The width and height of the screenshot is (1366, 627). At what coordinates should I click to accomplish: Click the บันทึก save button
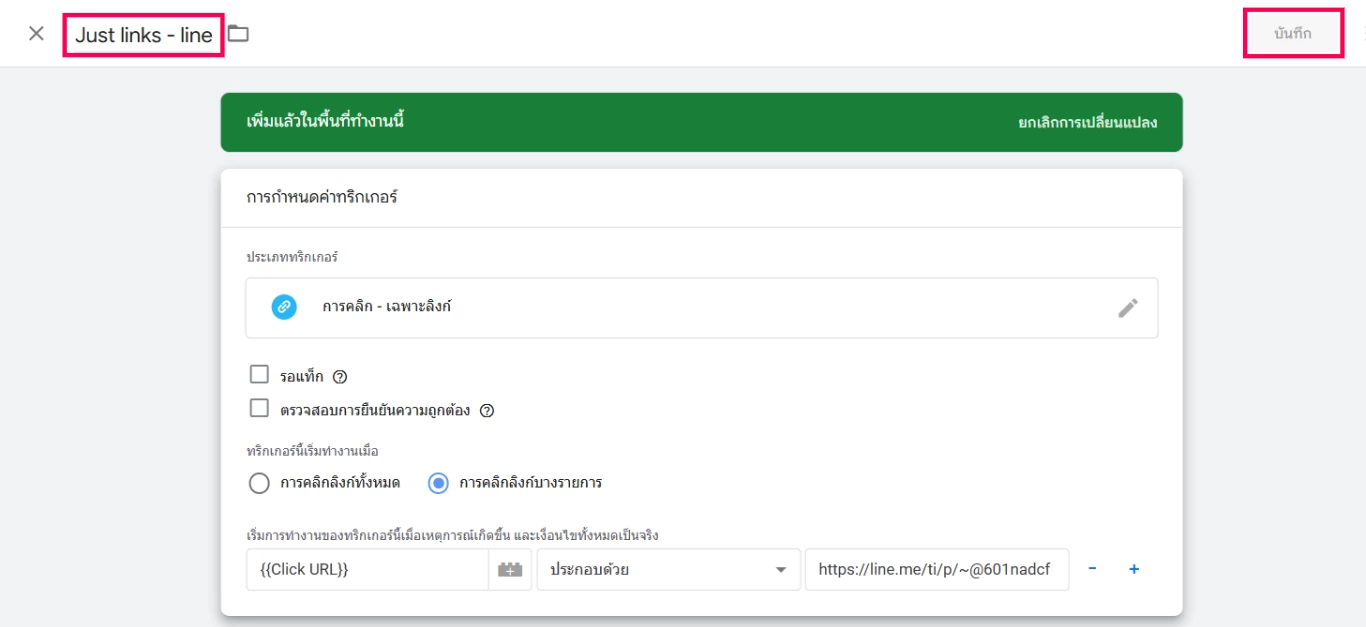(1292, 34)
